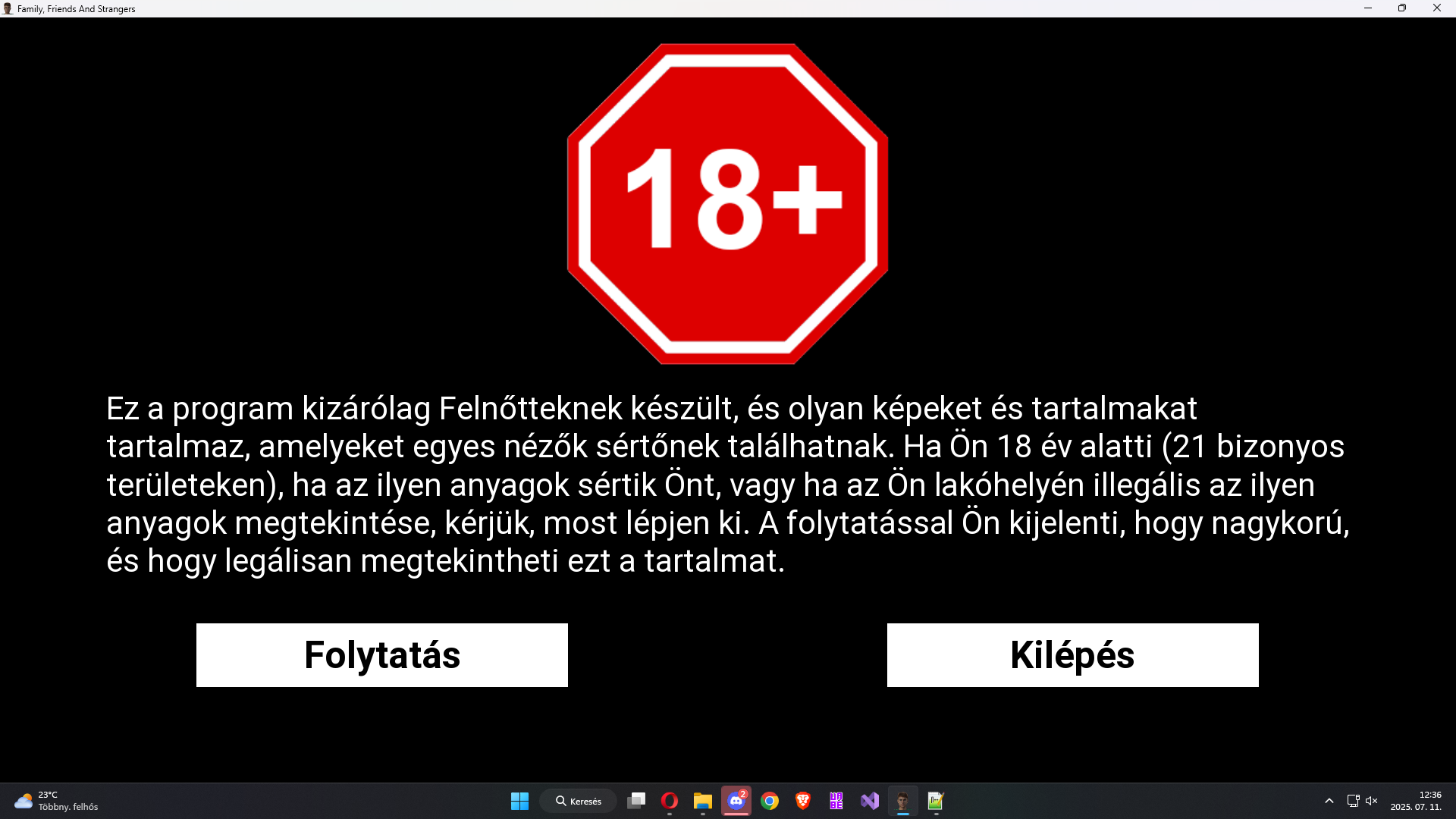Click the Keresés search box
The height and width of the screenshot is (819, 1456).
coord(579,801)
